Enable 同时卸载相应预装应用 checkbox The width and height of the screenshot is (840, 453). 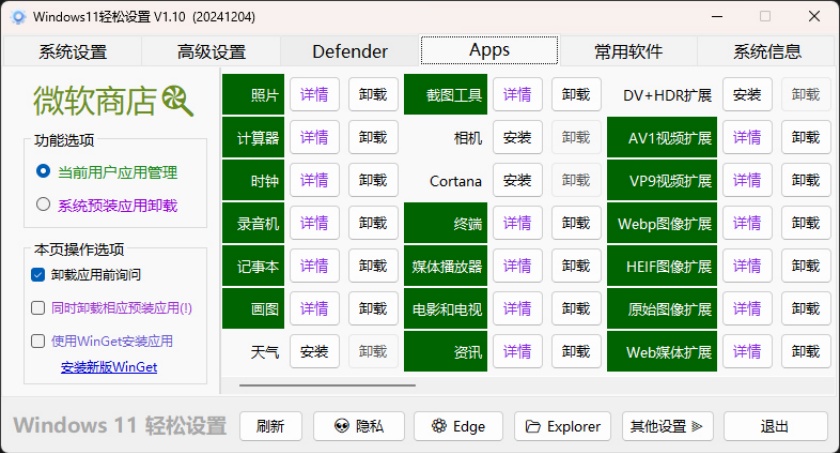[x=39, y=308]
